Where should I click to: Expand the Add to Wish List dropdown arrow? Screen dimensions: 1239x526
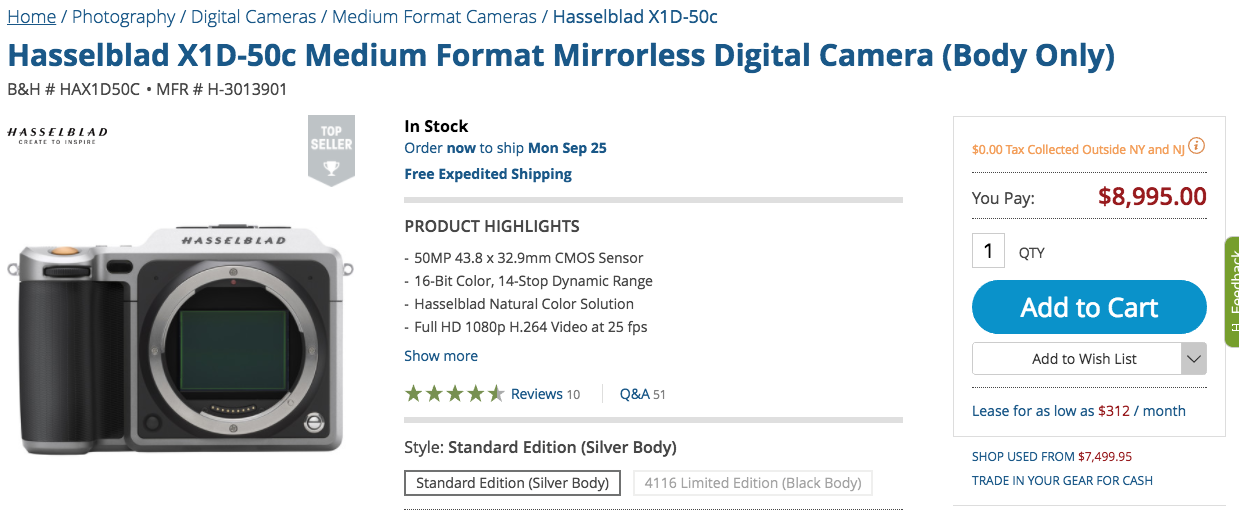pos(1193,359)
